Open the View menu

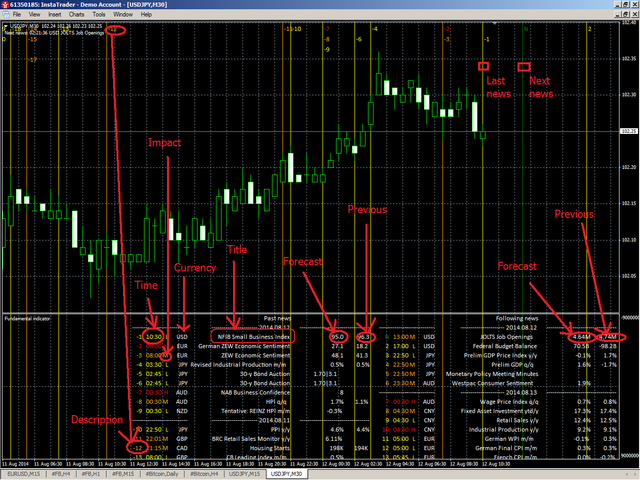34,14
